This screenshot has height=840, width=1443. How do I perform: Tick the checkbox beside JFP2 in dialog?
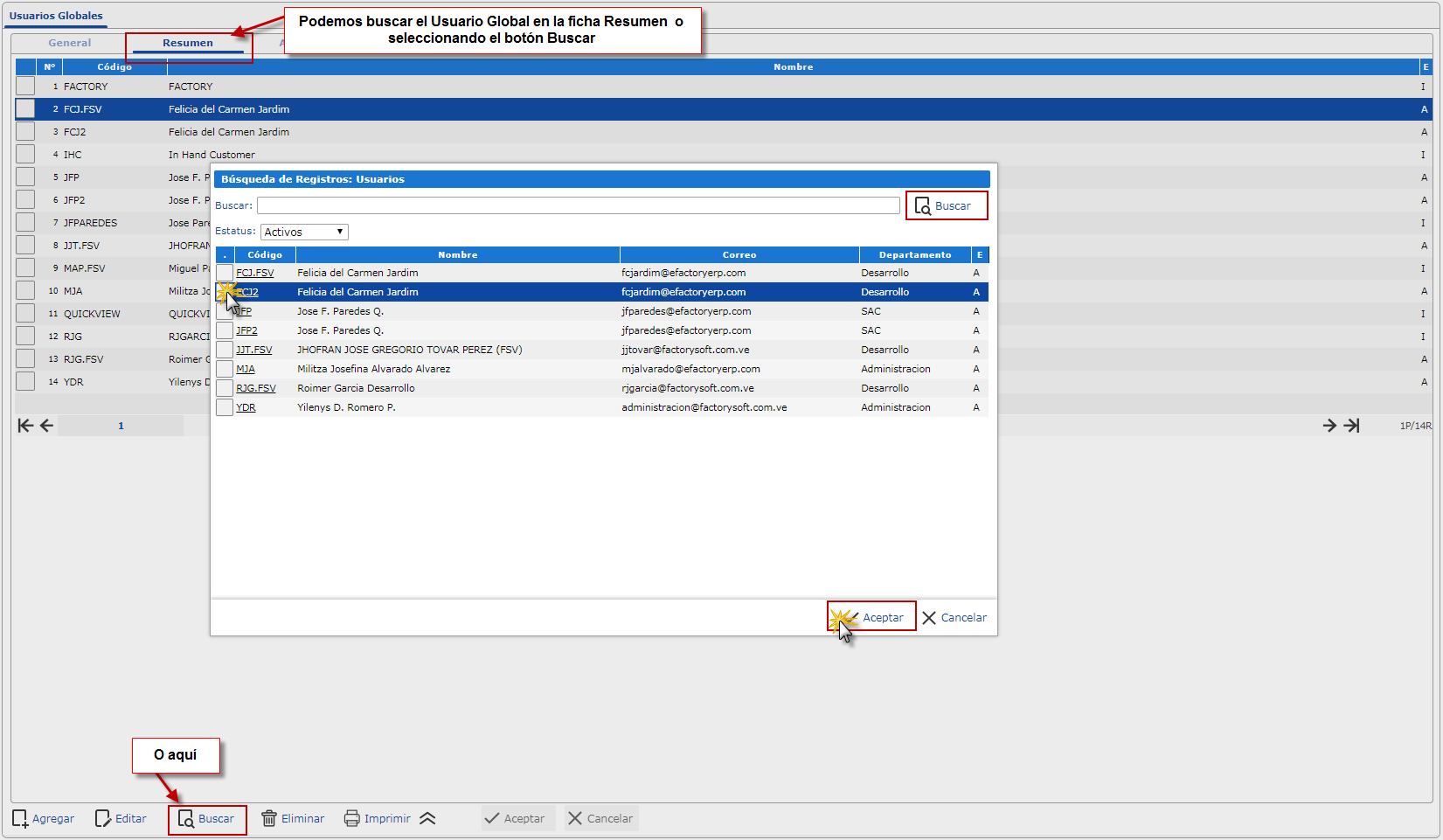point(225,330)
